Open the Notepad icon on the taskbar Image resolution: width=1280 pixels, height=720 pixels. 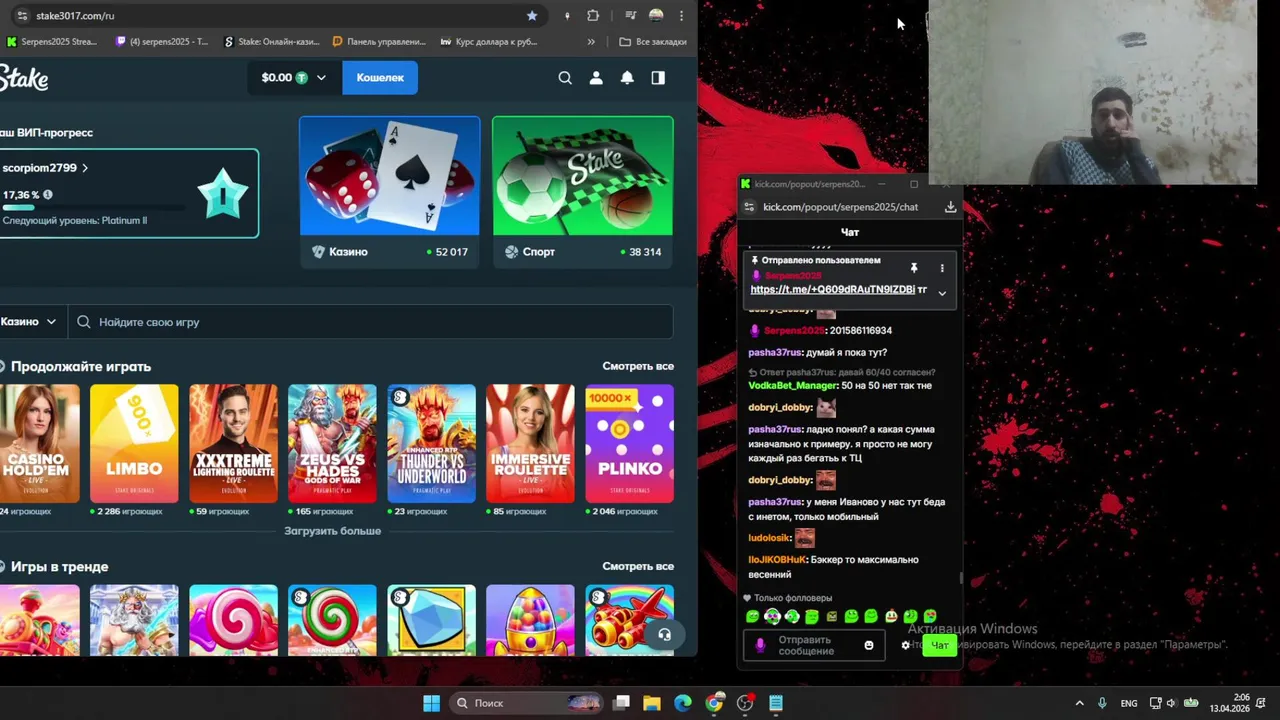(x=776, y=703)
